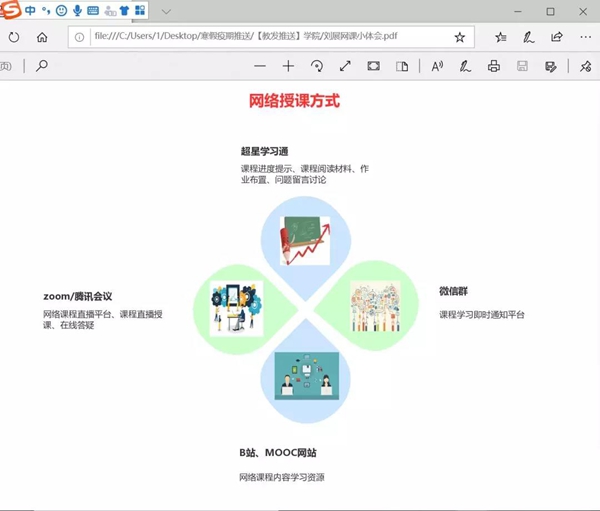Open the Sogou emoji face icon
The width and height of the screenshot is (600, 511).
[62, 10]
